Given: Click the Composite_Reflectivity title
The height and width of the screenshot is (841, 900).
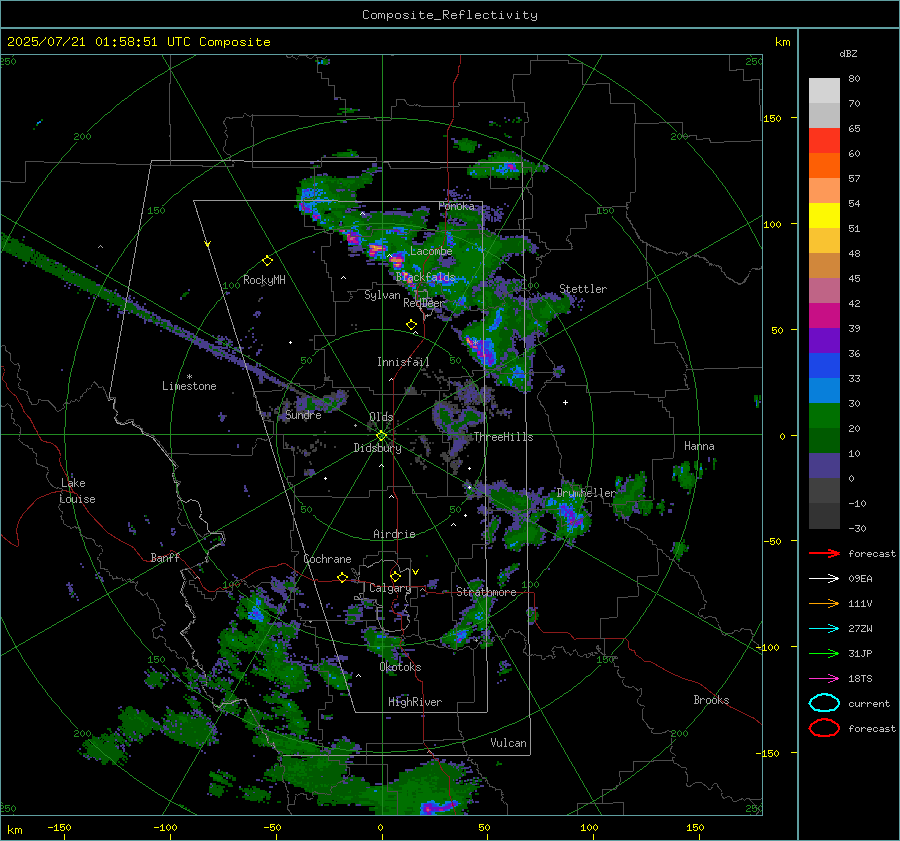Looking at the screenshot, I should (x=449, y=15).
